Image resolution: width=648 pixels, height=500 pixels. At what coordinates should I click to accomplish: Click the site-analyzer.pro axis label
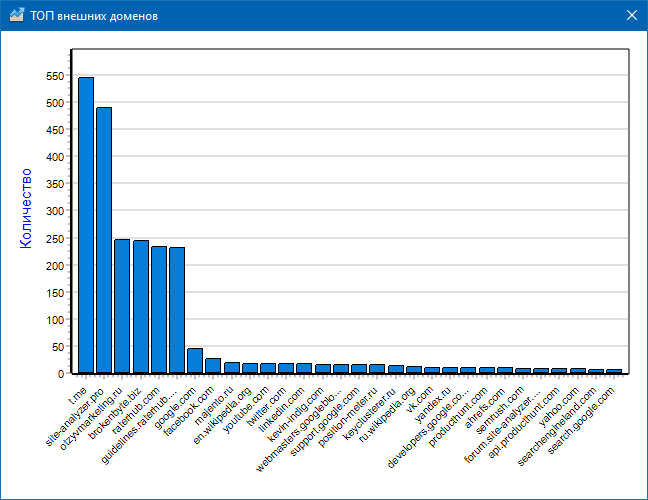pos(75,417)
